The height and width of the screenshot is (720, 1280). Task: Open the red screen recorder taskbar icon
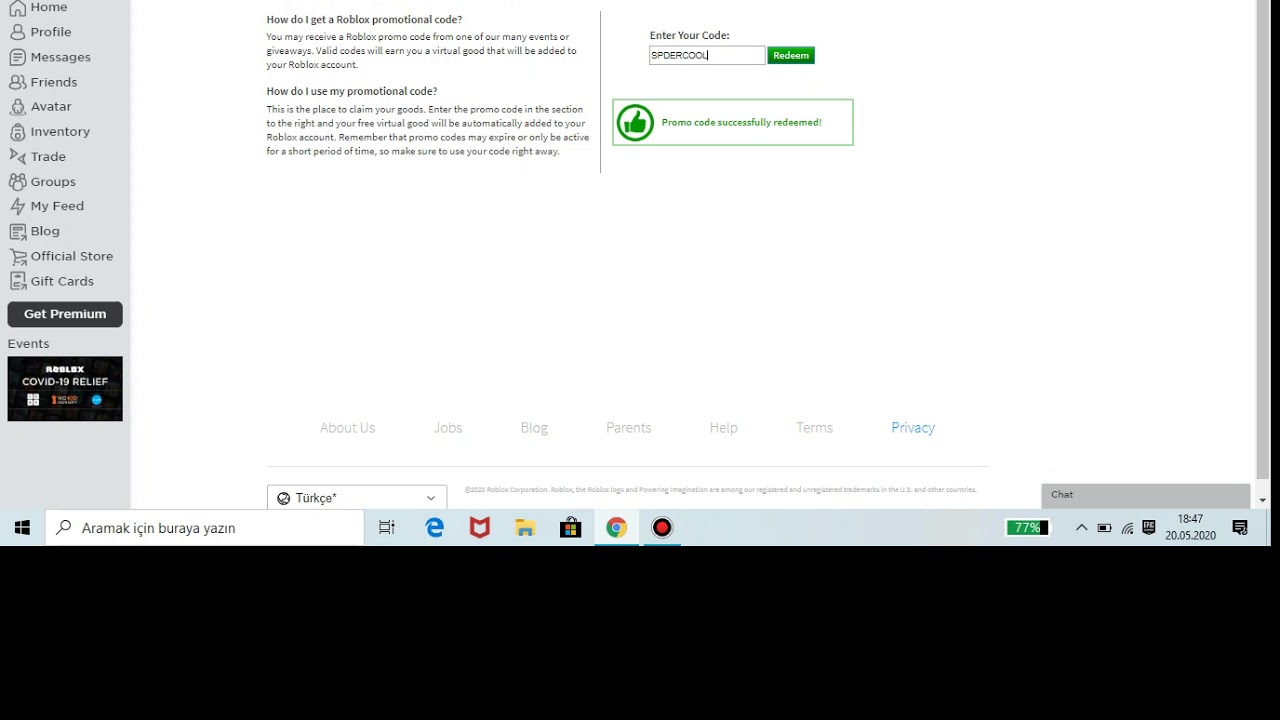[x=662, y=528]
